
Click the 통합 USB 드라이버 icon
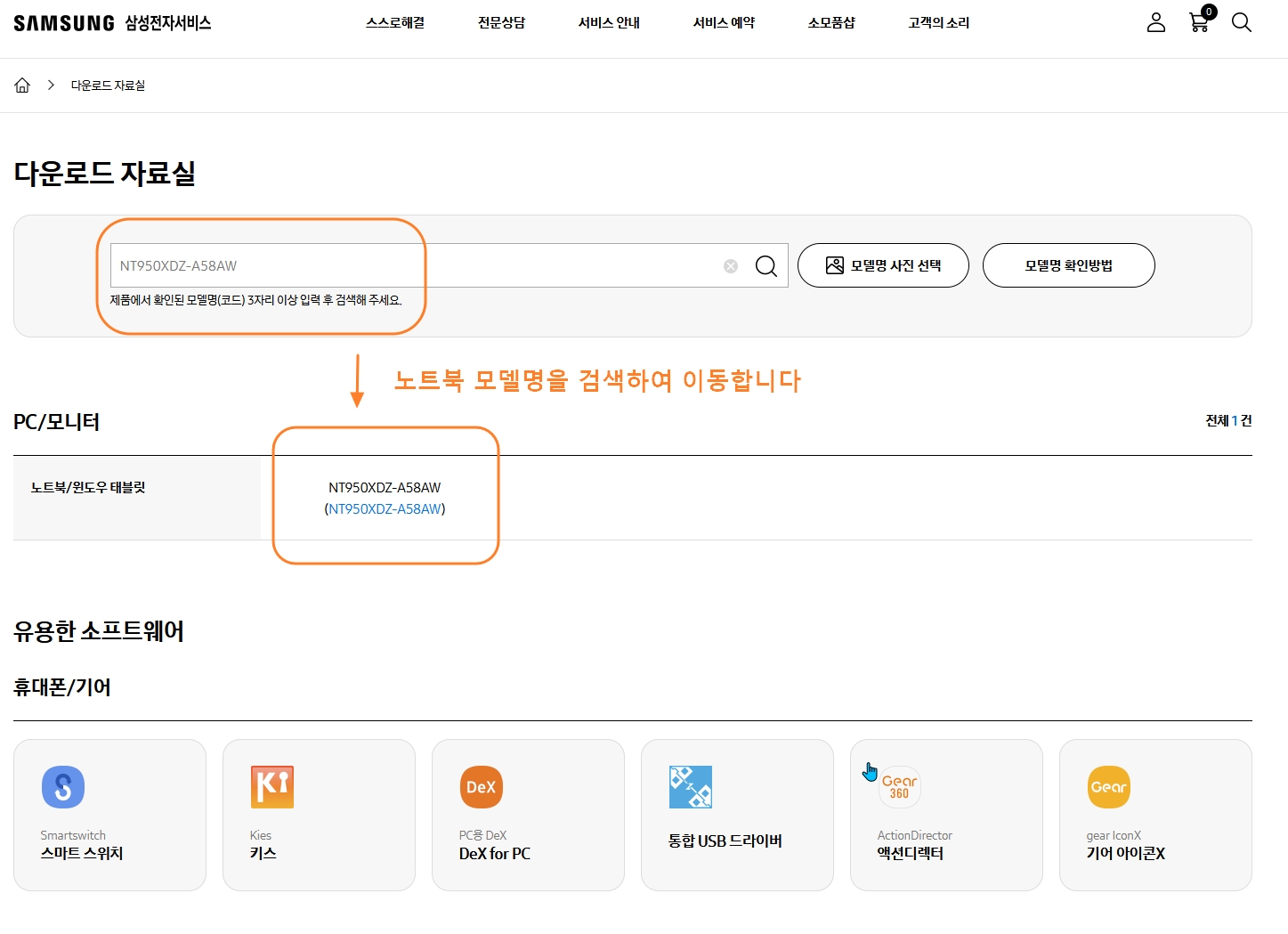(690, 786)
